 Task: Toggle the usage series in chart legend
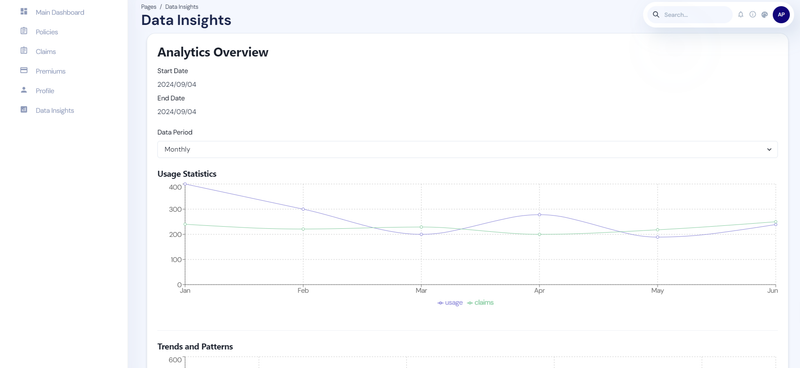coord(450,303)
